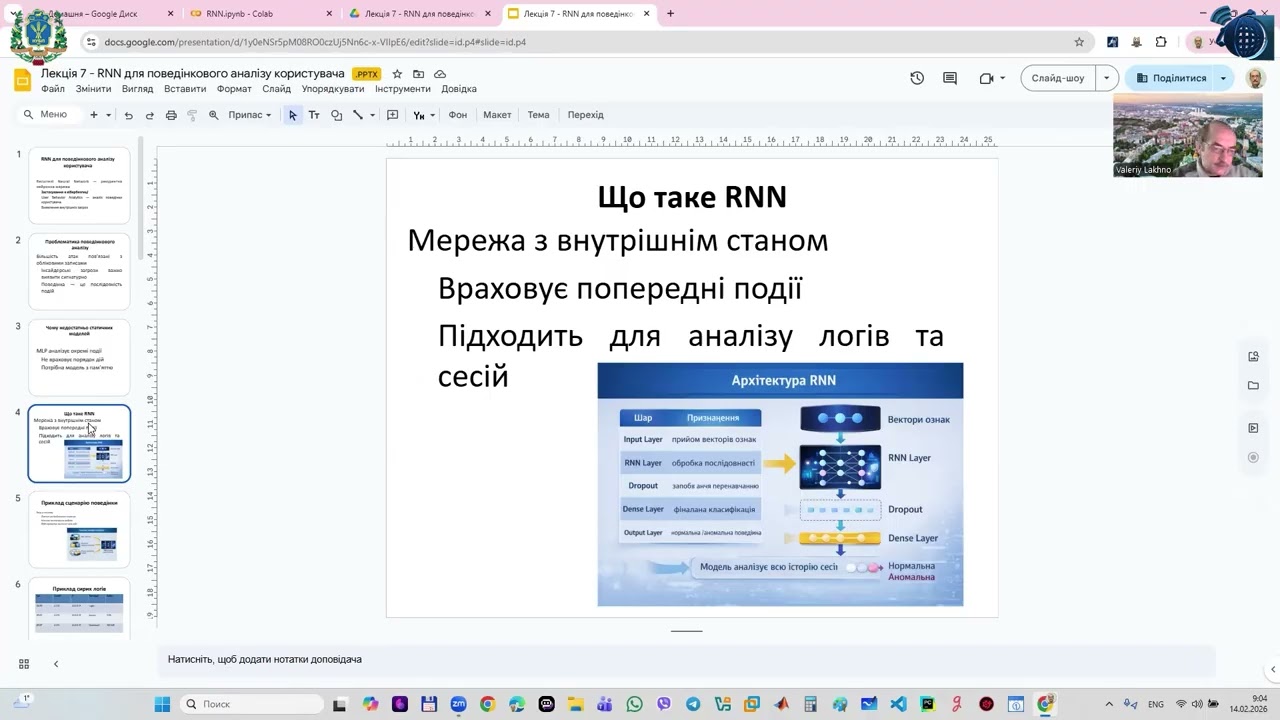
Task: Click the Windows Start button
Action: point(162,704)
